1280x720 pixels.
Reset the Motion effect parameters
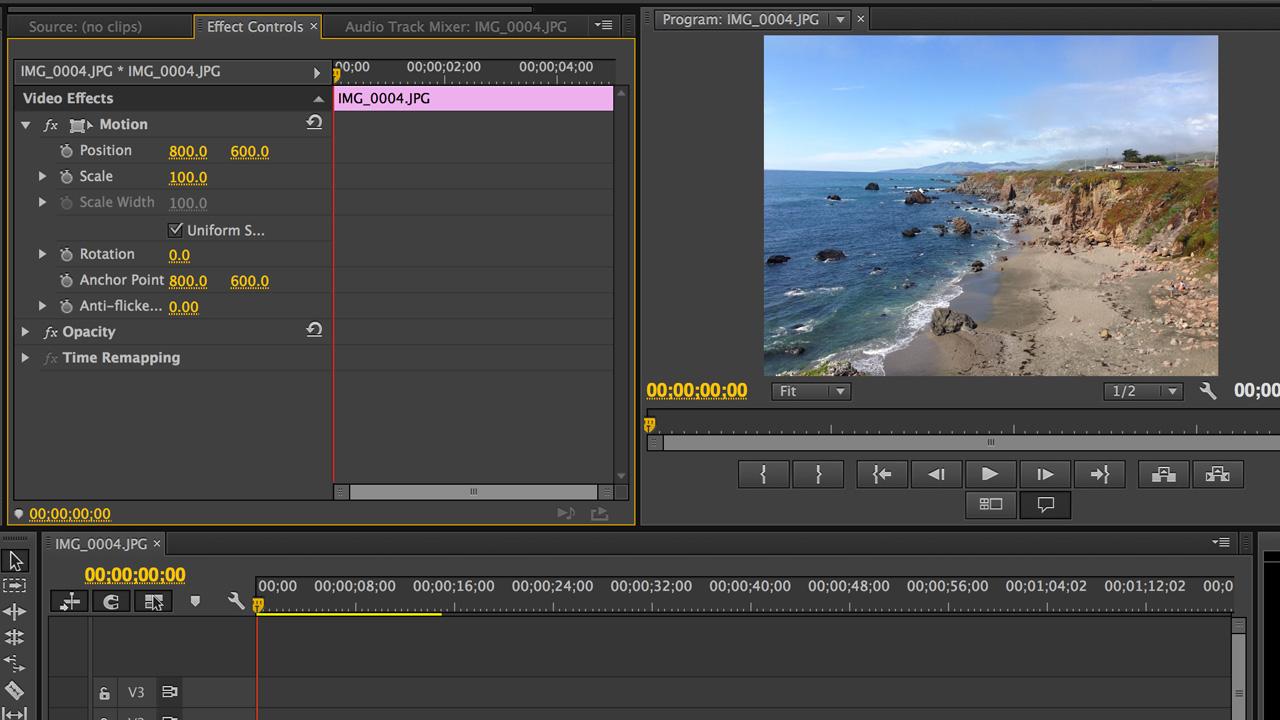[x=314, y=123]
